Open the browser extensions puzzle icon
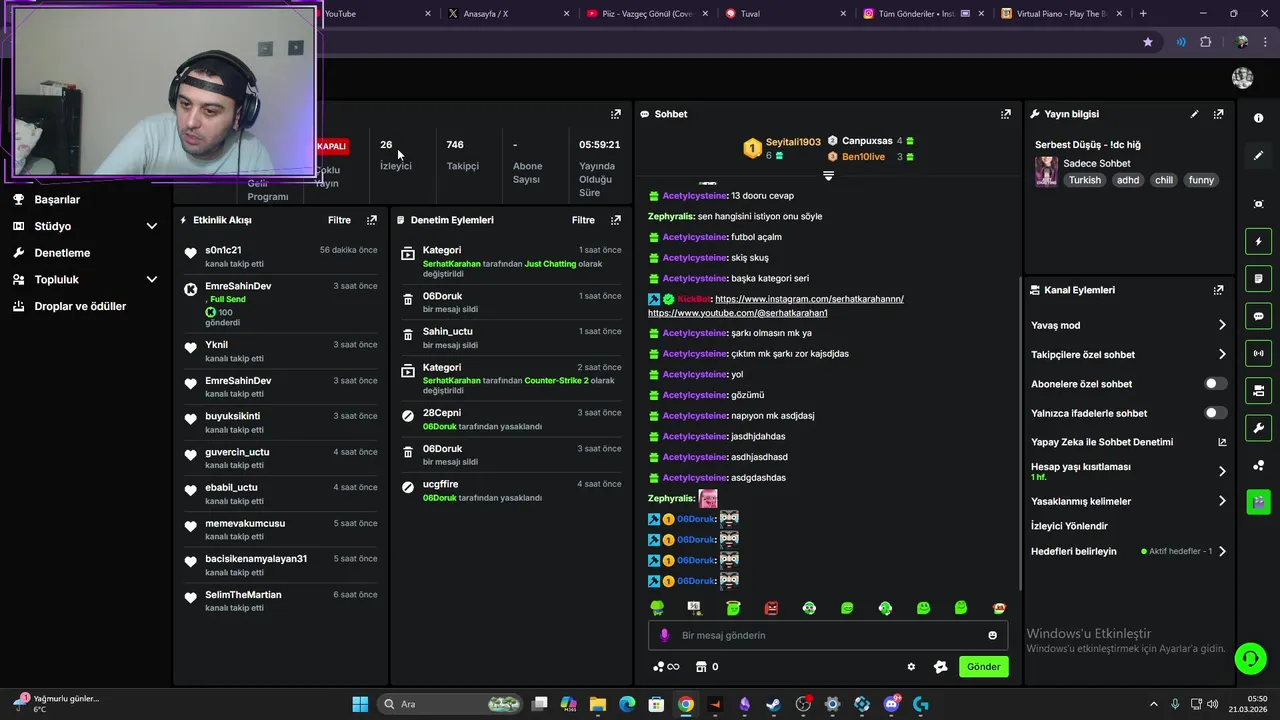The width and height of the screenshot is (1280, 720). point(1205,42)
